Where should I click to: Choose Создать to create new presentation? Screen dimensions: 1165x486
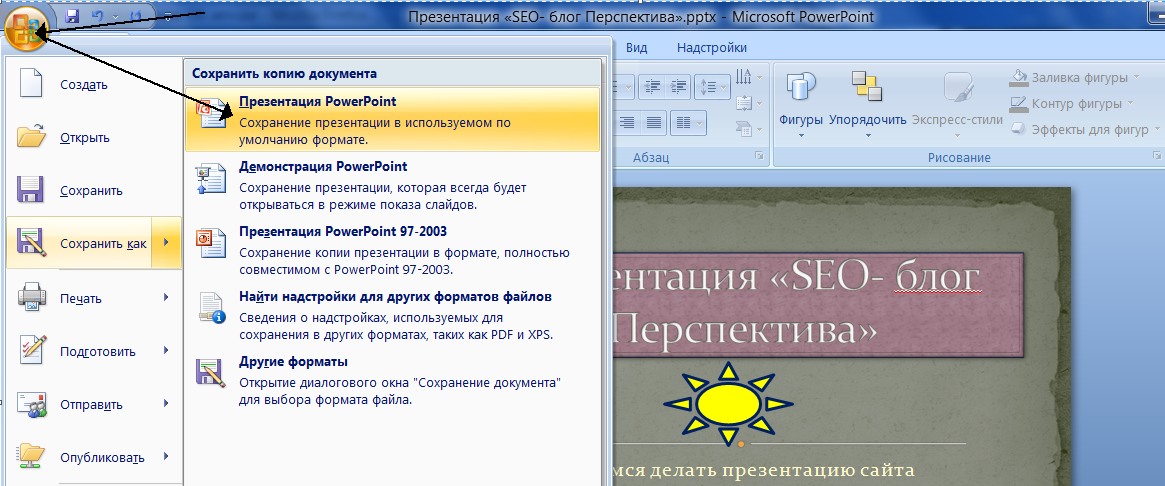(93, 84)
